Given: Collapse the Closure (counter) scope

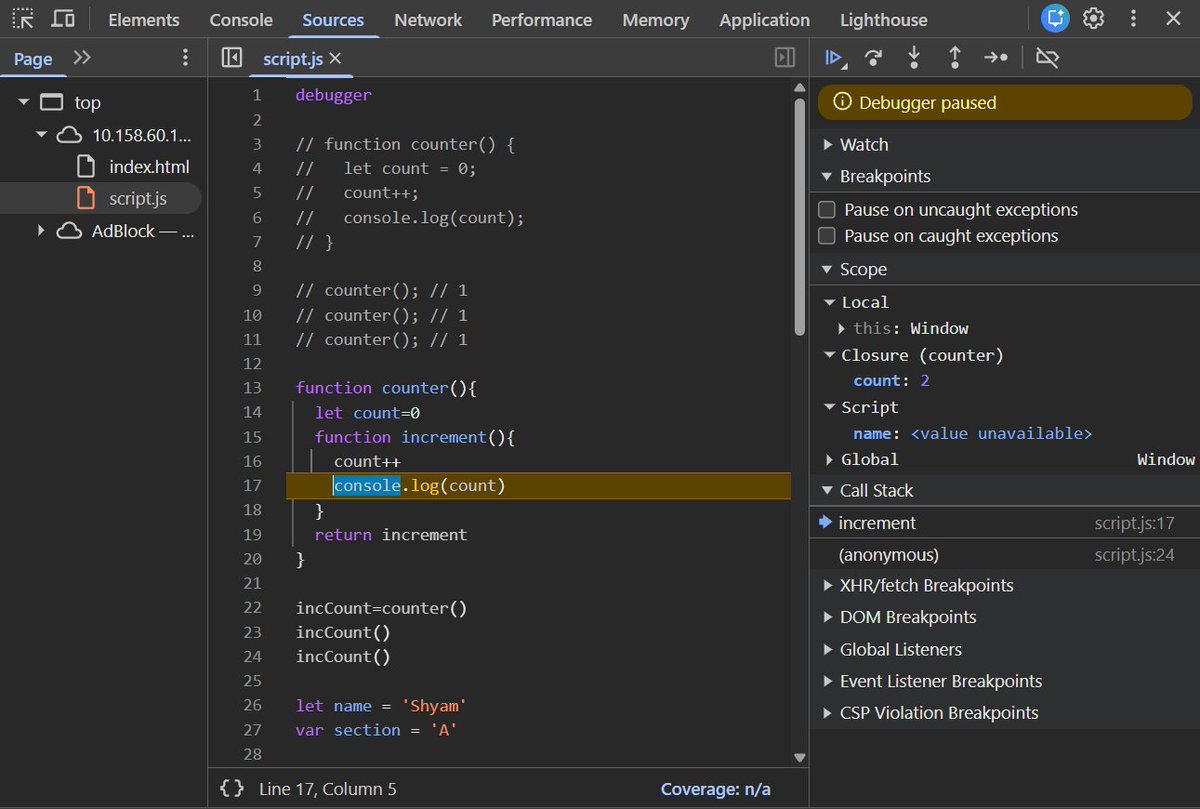Looking at the screenshot, I should (x=830, y=355).
